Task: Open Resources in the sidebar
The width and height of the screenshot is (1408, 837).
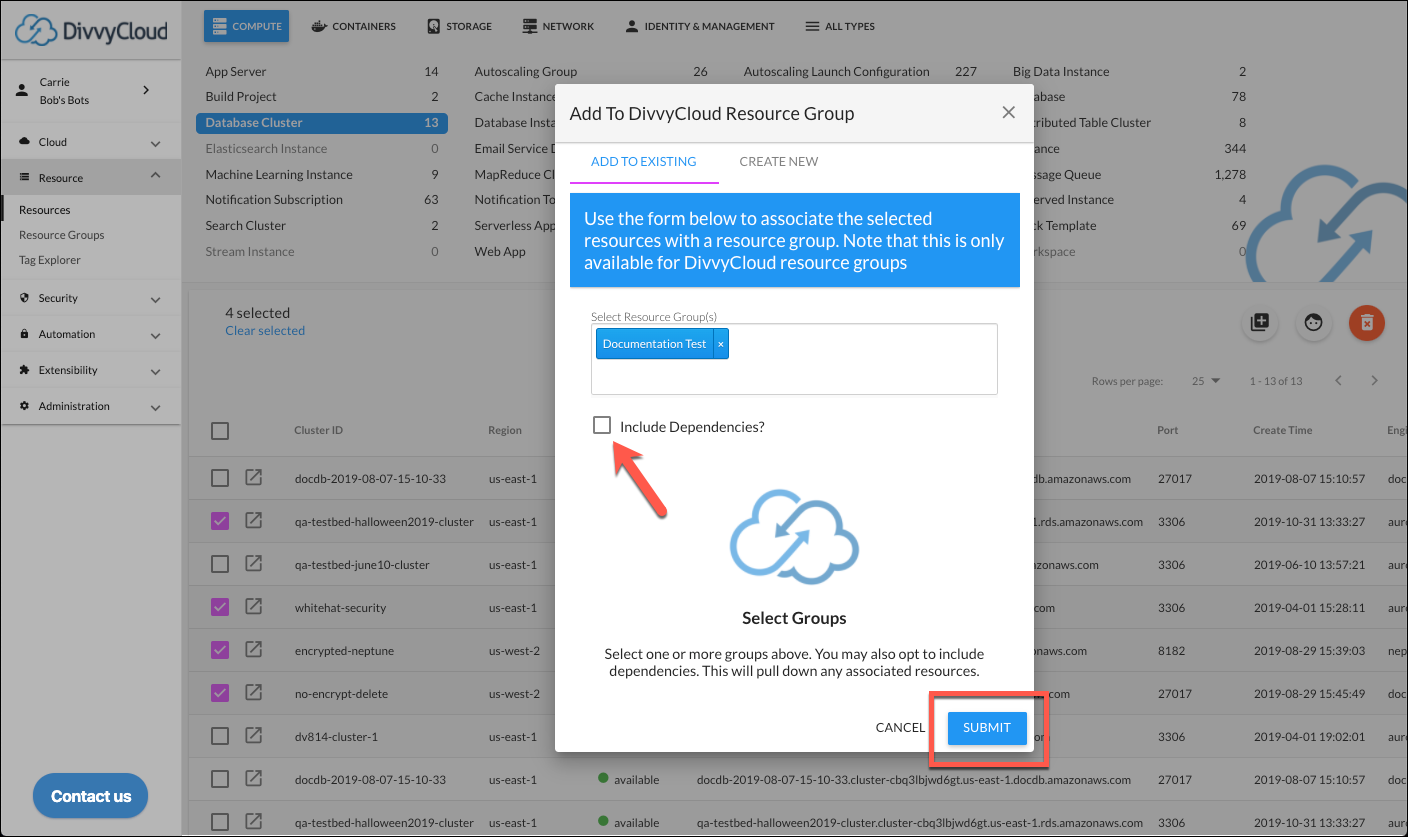Action: [45, 210]
